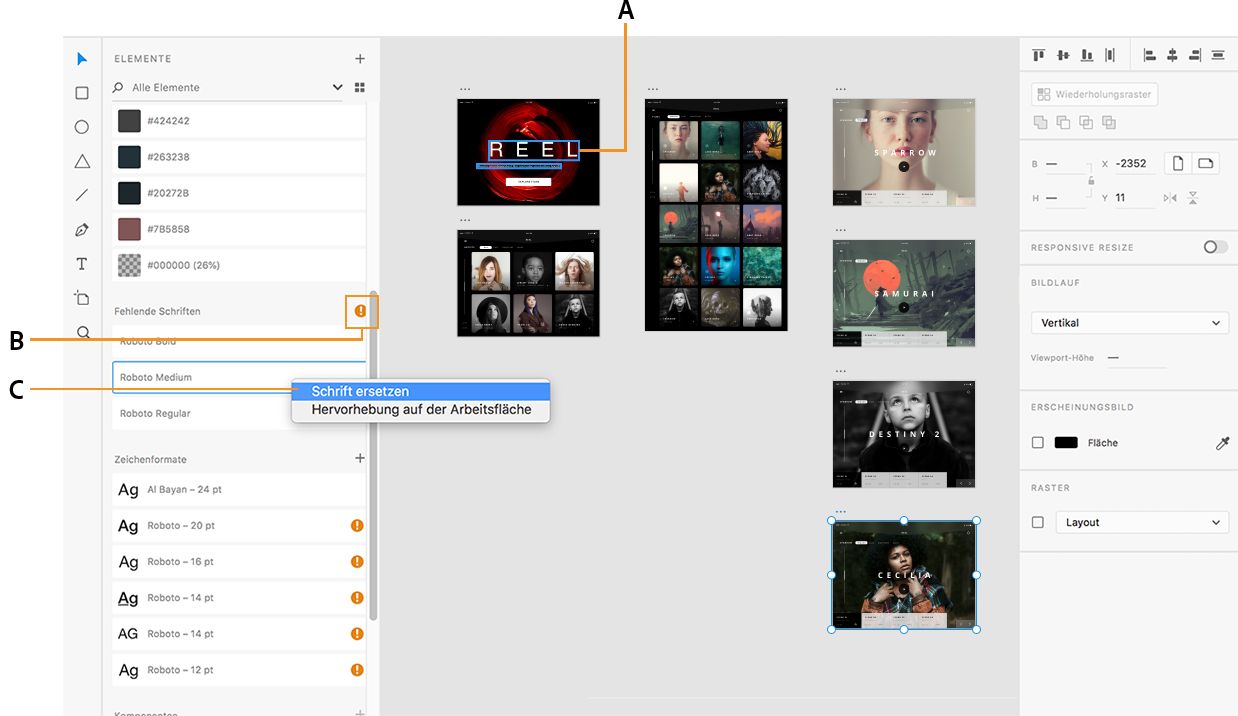Open the Layout grid dropdown
The height and width of the screenshot is (716, 1238).
pos(1142,522)
